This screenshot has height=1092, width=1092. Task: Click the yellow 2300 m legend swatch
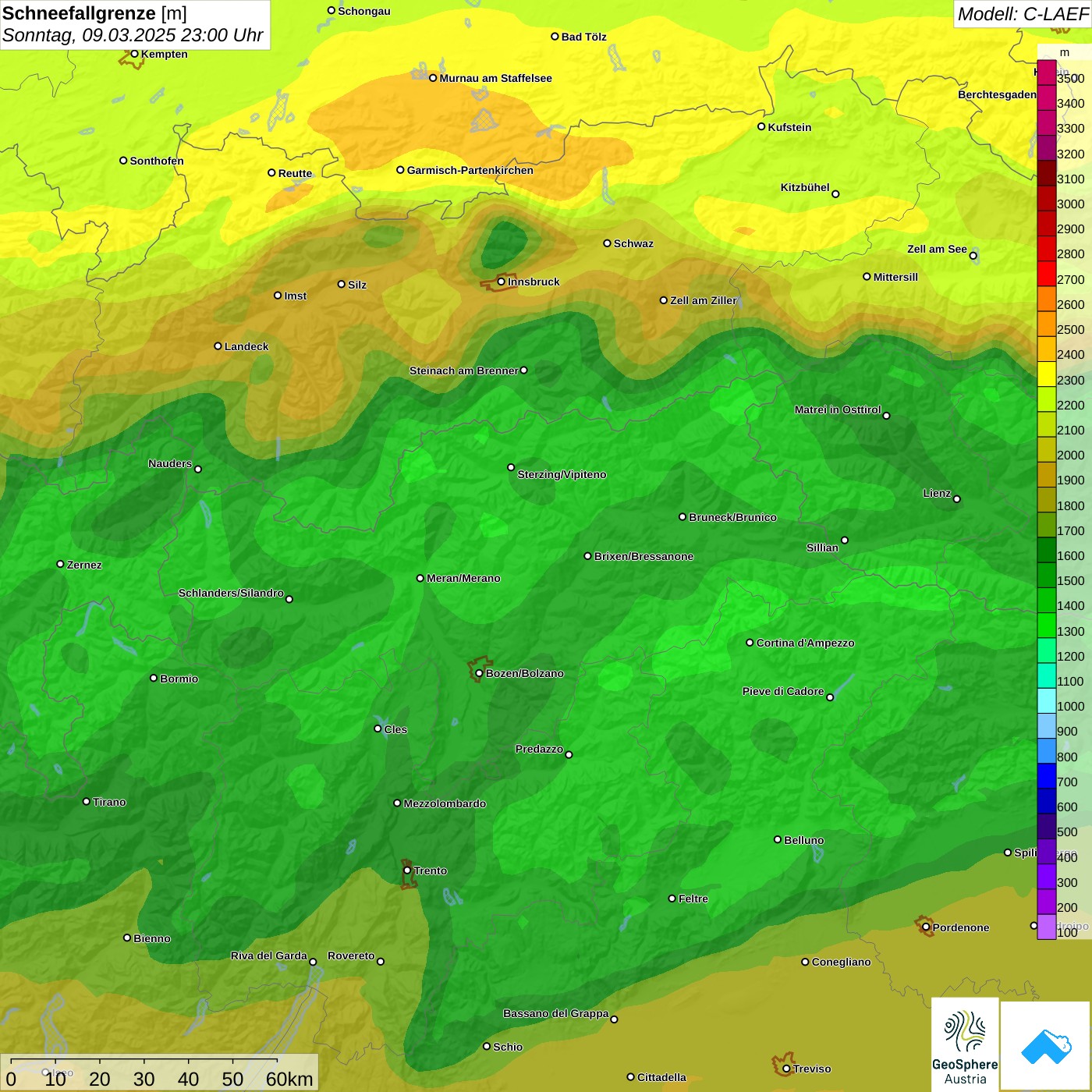coord(1047,374)
